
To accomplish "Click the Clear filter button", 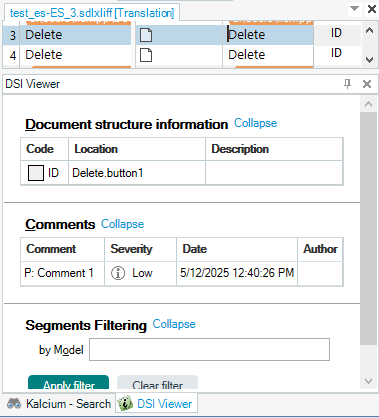I will 157,382.
